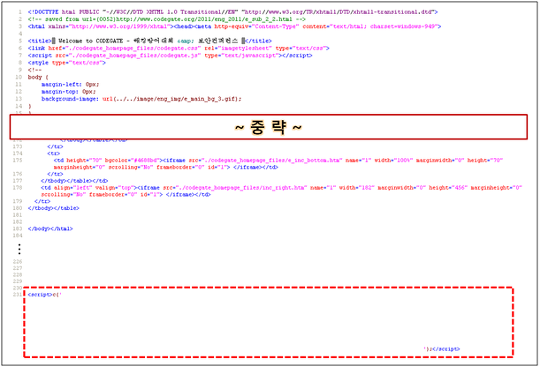Click the '</body></html>' closing tags

[50, 229]
